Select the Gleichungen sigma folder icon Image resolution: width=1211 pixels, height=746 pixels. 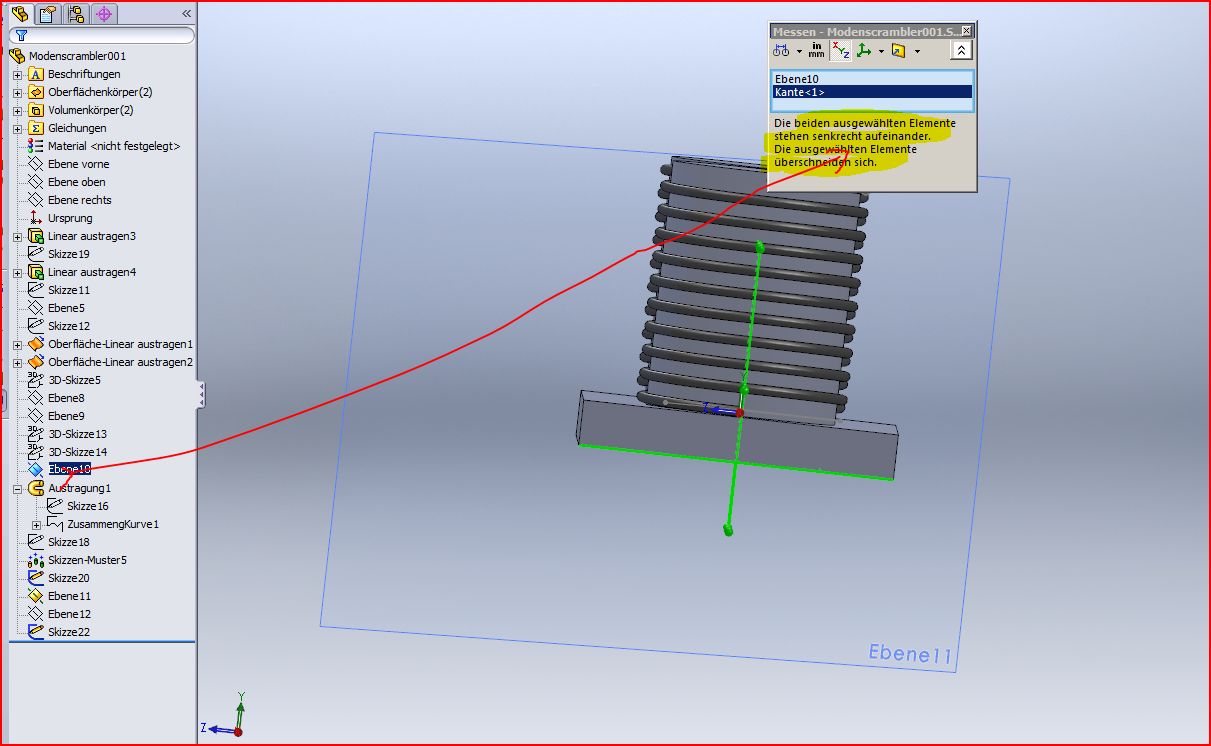tap(36, 128)
